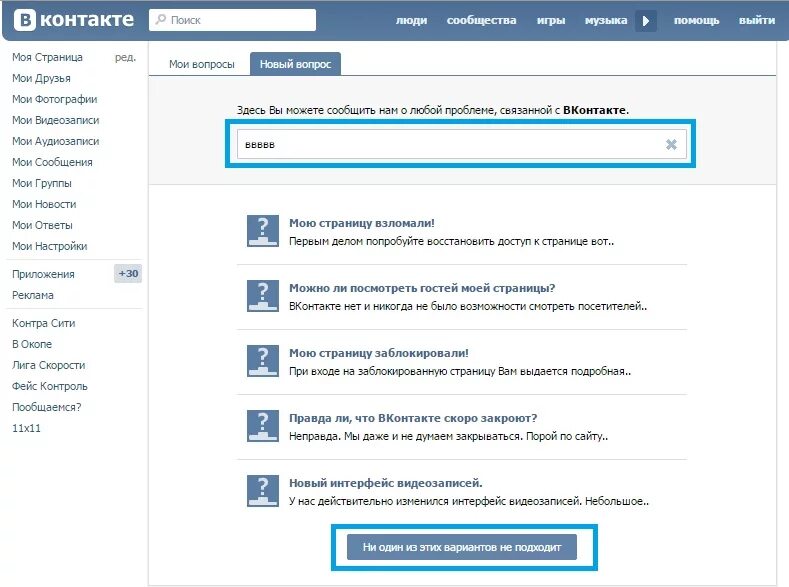This screenshot has height=587, width=789.
Task: Open the 'сообщества' header menu item
Action: pos(482,21)
